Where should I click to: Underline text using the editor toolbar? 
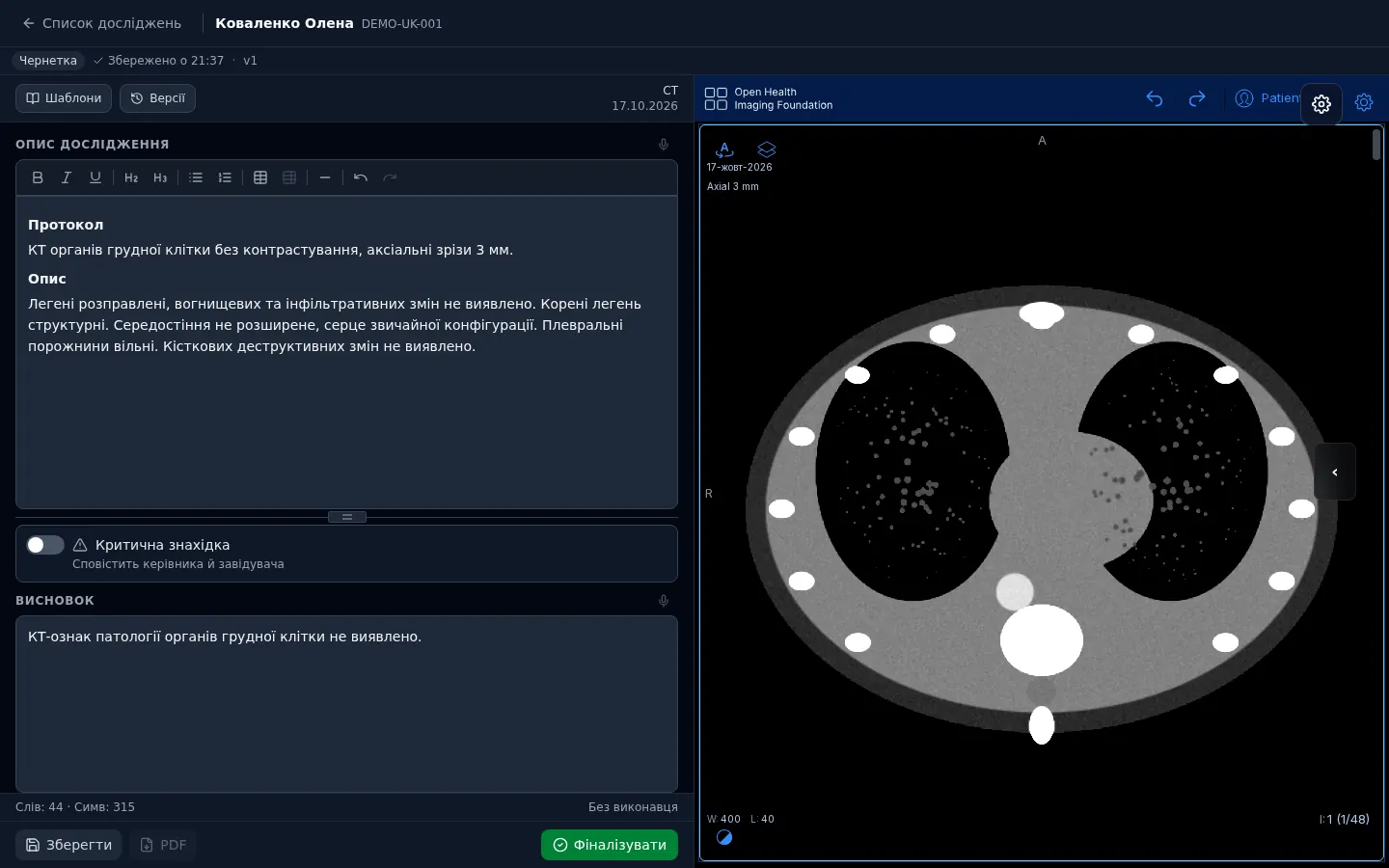pyautogui.click(x=95, y=177)
